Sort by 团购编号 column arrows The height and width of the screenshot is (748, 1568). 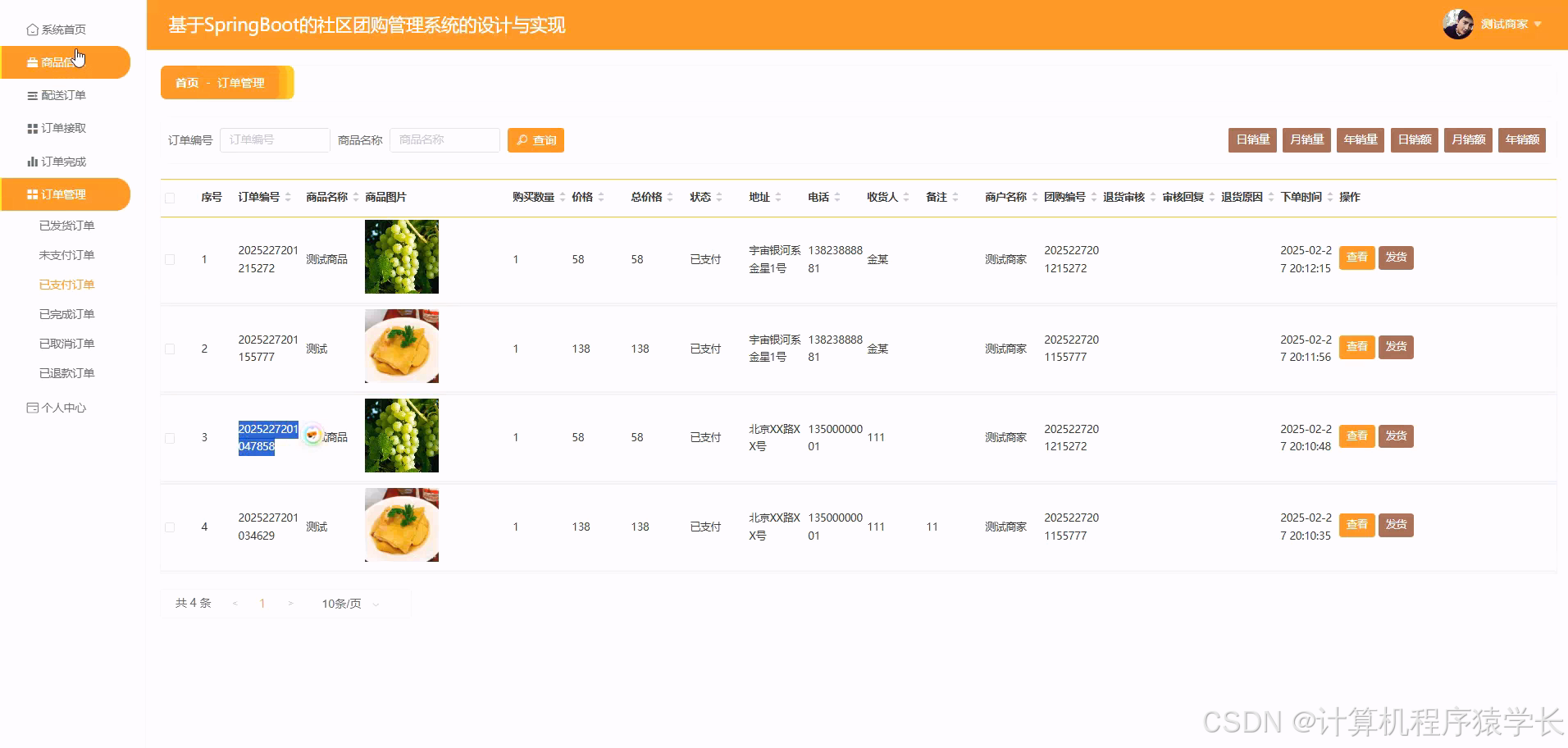coord(1094,197)
